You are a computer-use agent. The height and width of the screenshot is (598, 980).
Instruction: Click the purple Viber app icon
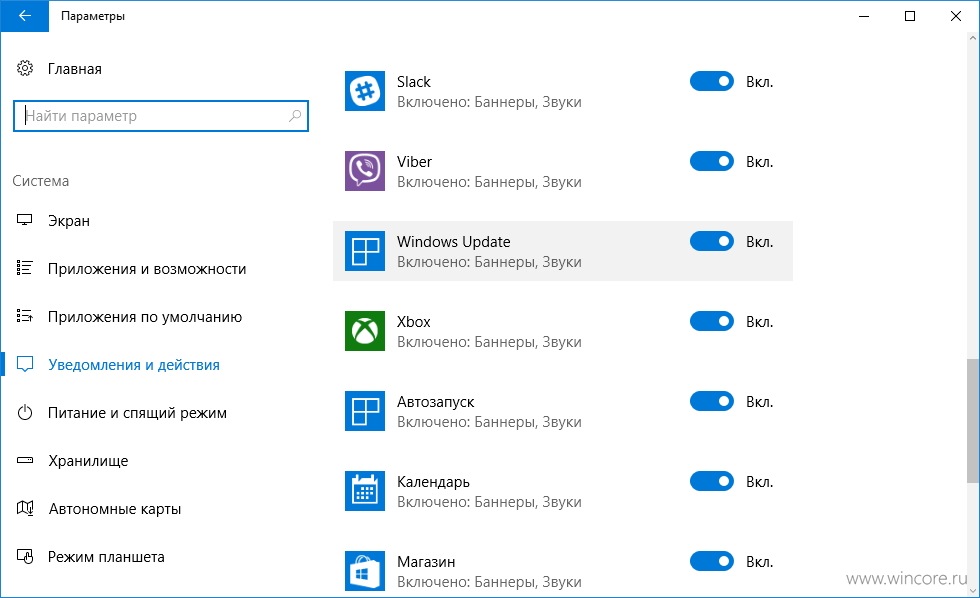click(364, 171)
